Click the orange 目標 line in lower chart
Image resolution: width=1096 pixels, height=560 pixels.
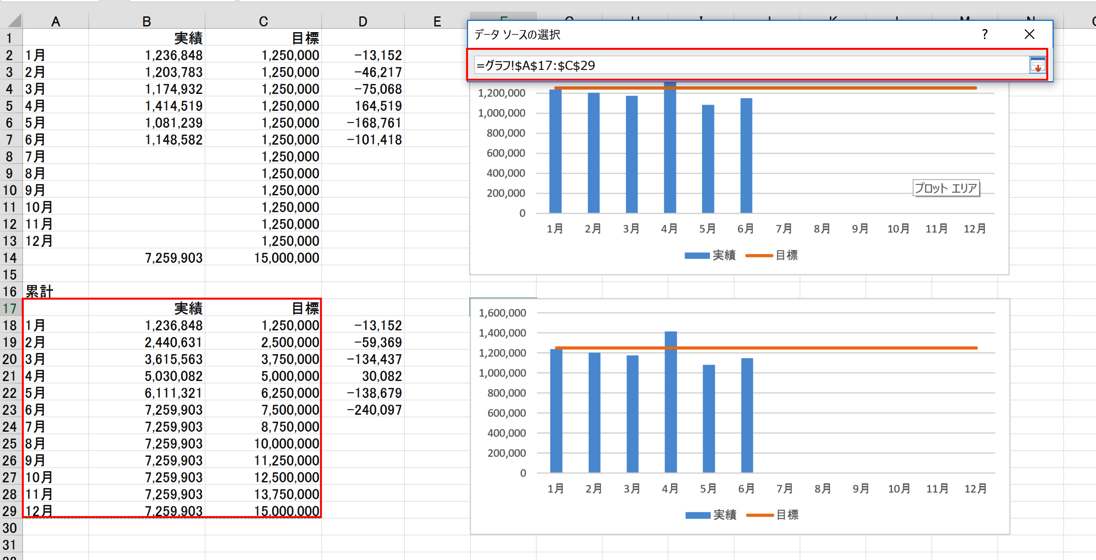pyautogui.click(x=766, y=347)
